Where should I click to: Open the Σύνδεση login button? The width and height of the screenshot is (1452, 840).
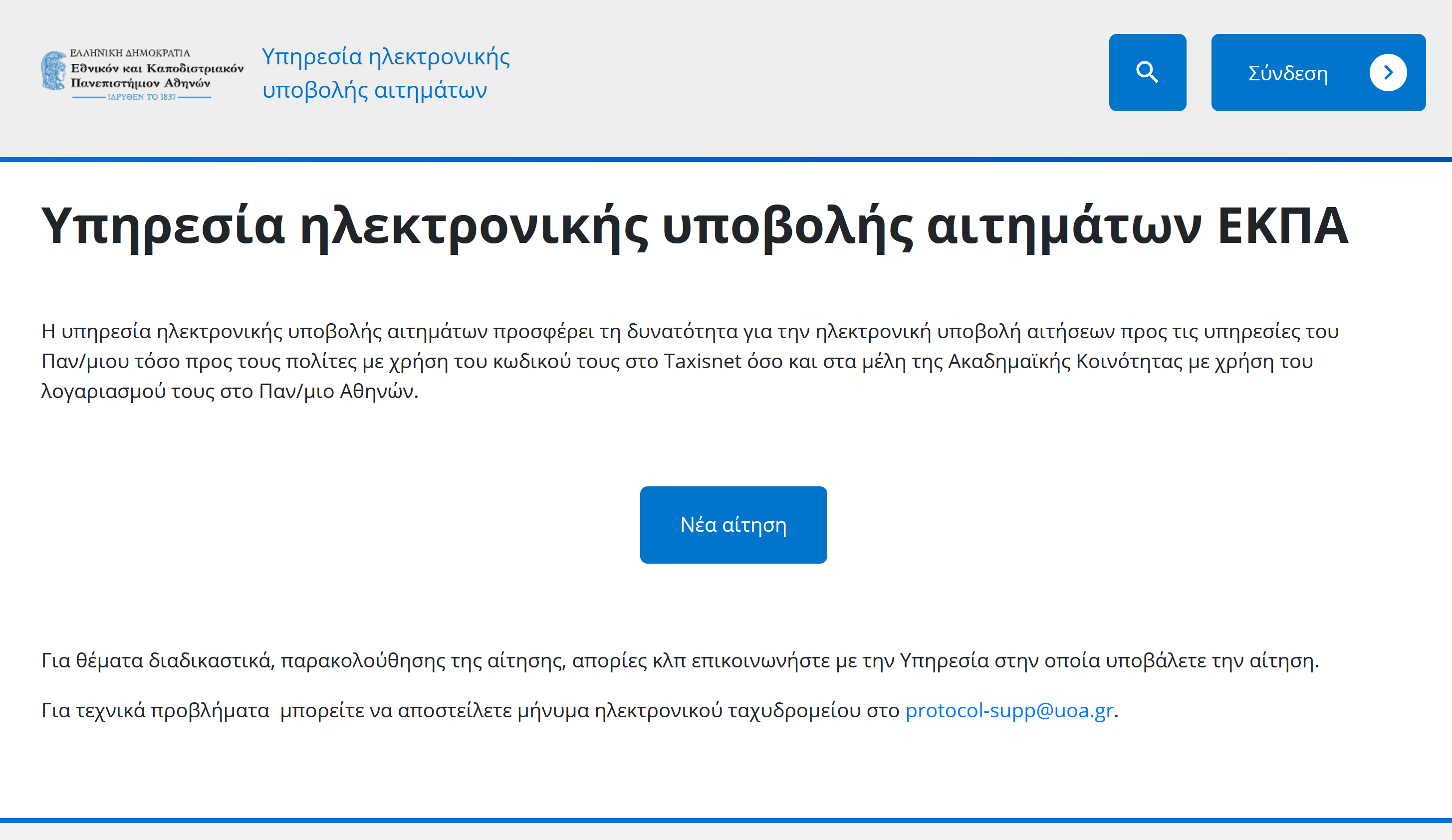[1318, 73]
